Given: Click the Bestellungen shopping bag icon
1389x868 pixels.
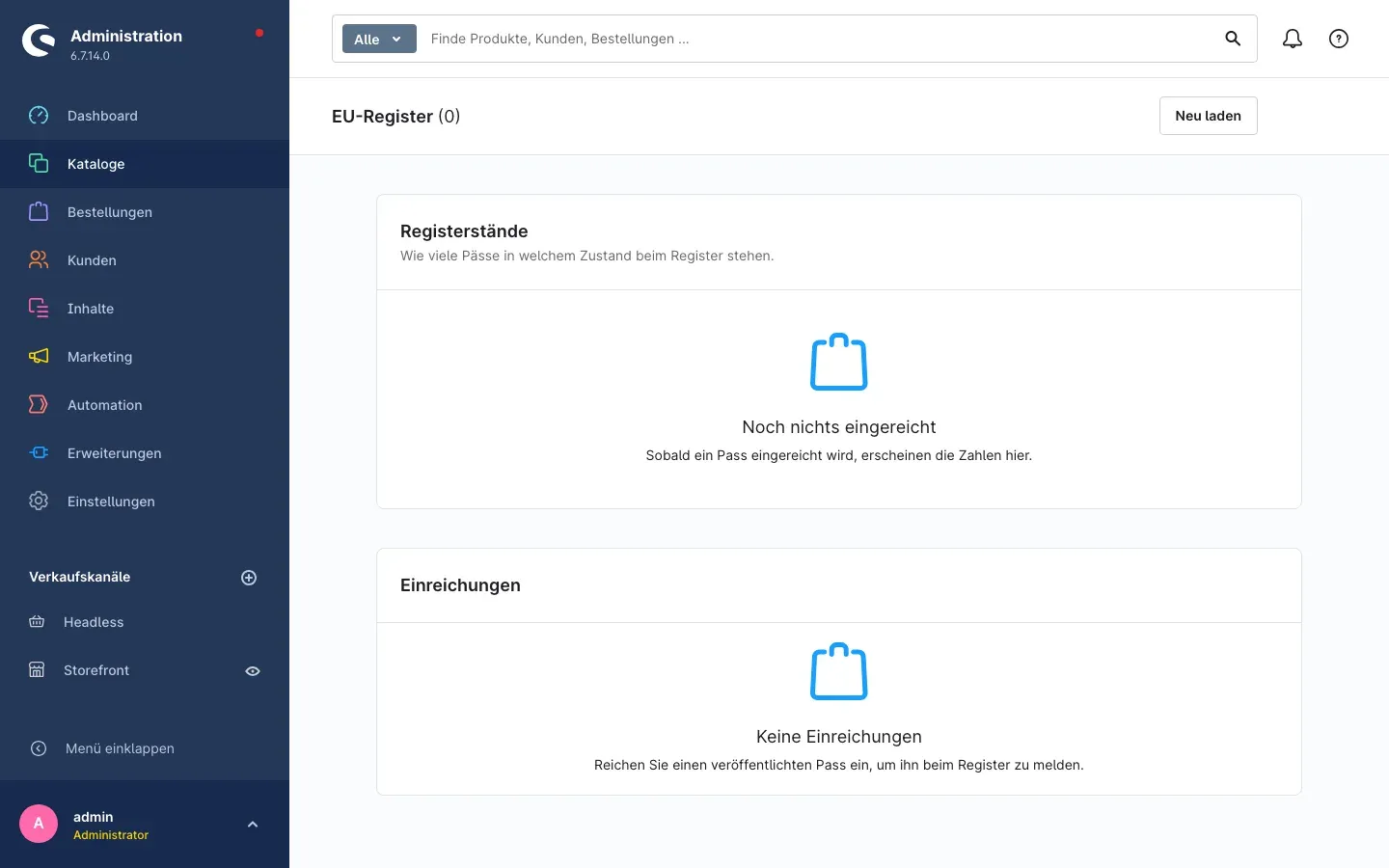Looking at the screenshot, I should click(x=39, y=212).
